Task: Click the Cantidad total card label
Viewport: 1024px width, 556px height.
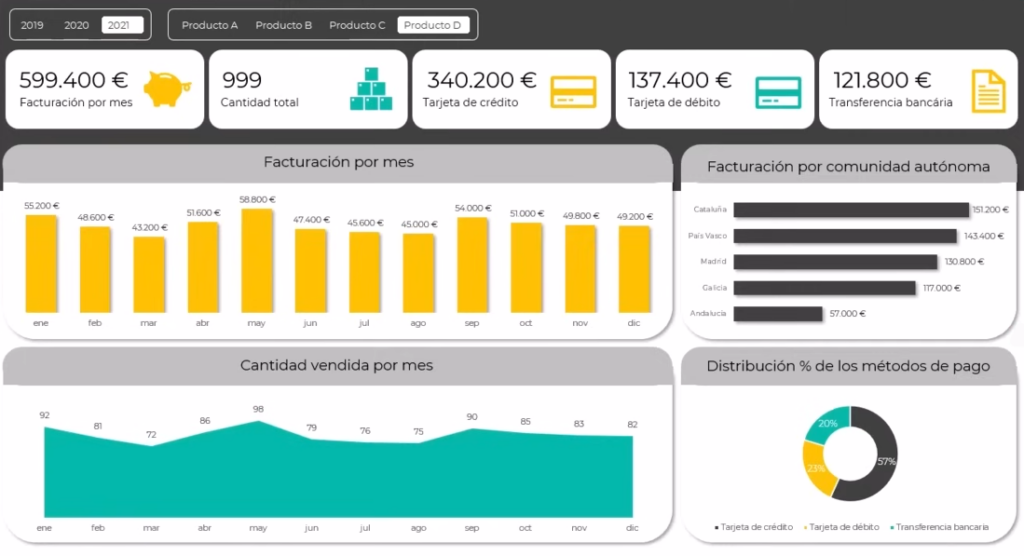Action: pos(259,103)
